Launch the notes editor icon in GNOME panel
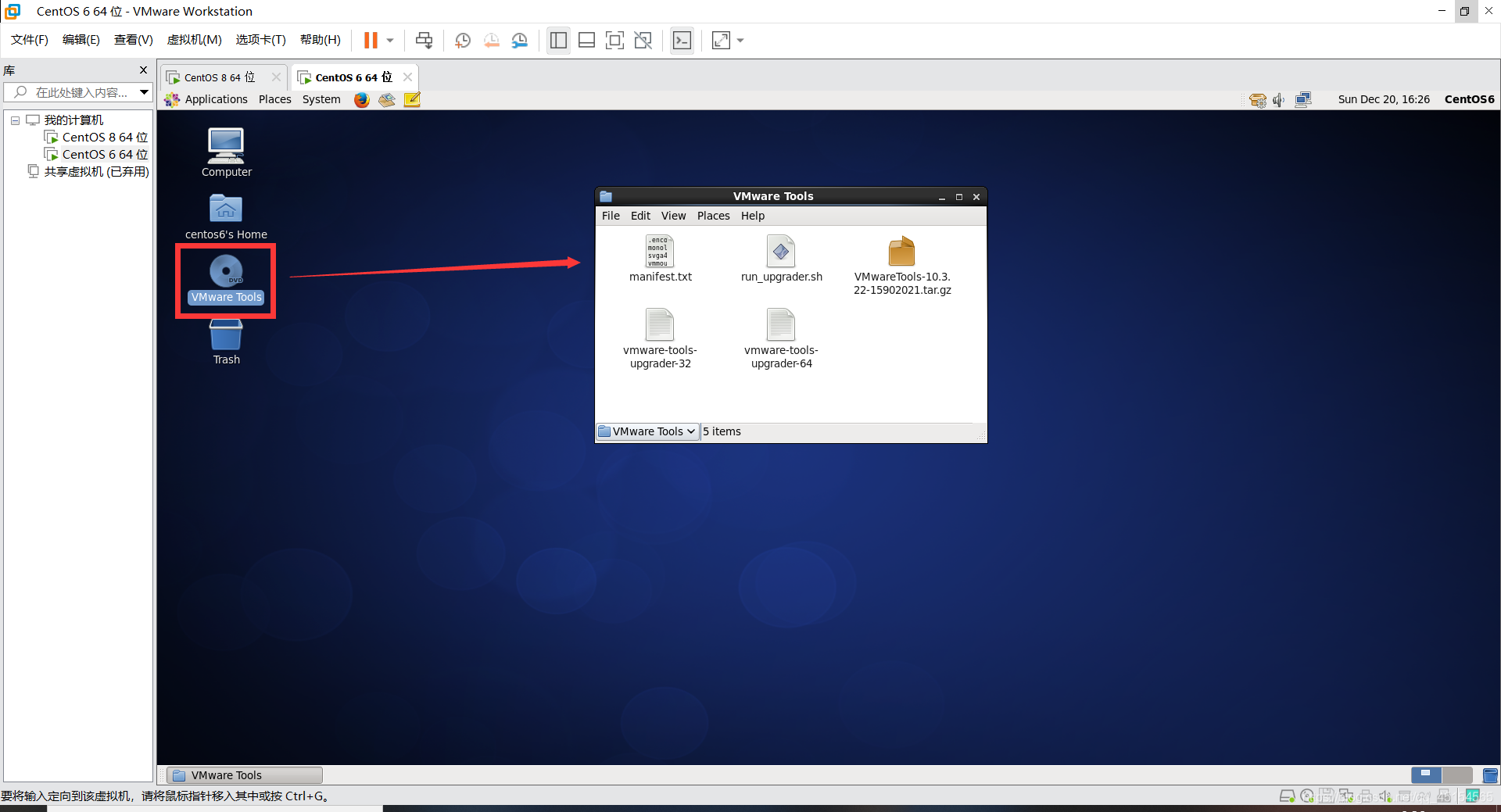 click(x=412, y=99)
